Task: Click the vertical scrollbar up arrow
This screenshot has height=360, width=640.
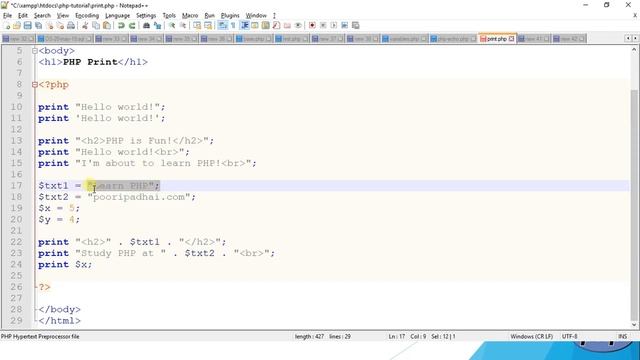Action: 634,50
